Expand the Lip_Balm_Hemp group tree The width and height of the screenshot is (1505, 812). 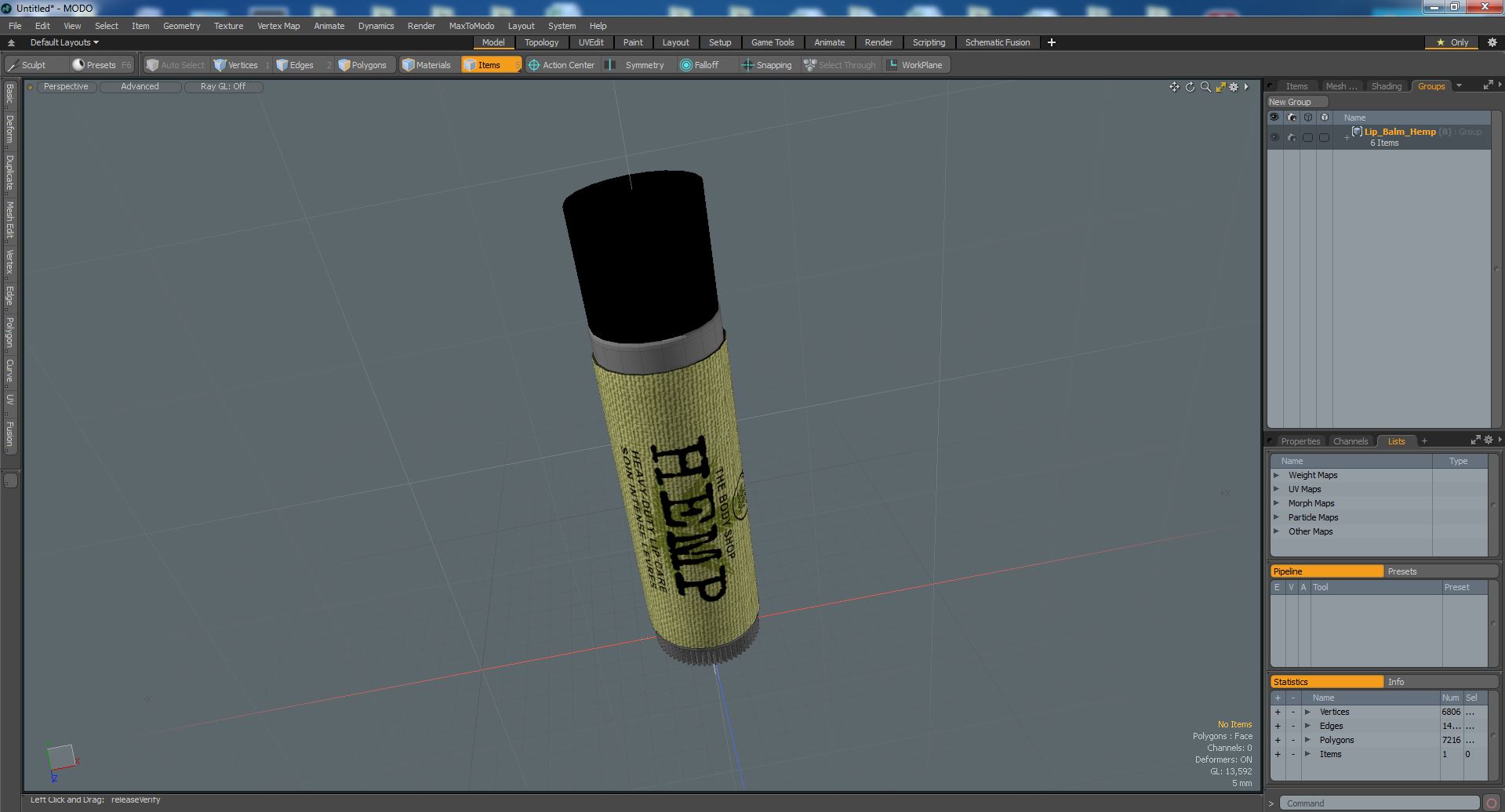pyautogui.click(x=1347, y=137)
